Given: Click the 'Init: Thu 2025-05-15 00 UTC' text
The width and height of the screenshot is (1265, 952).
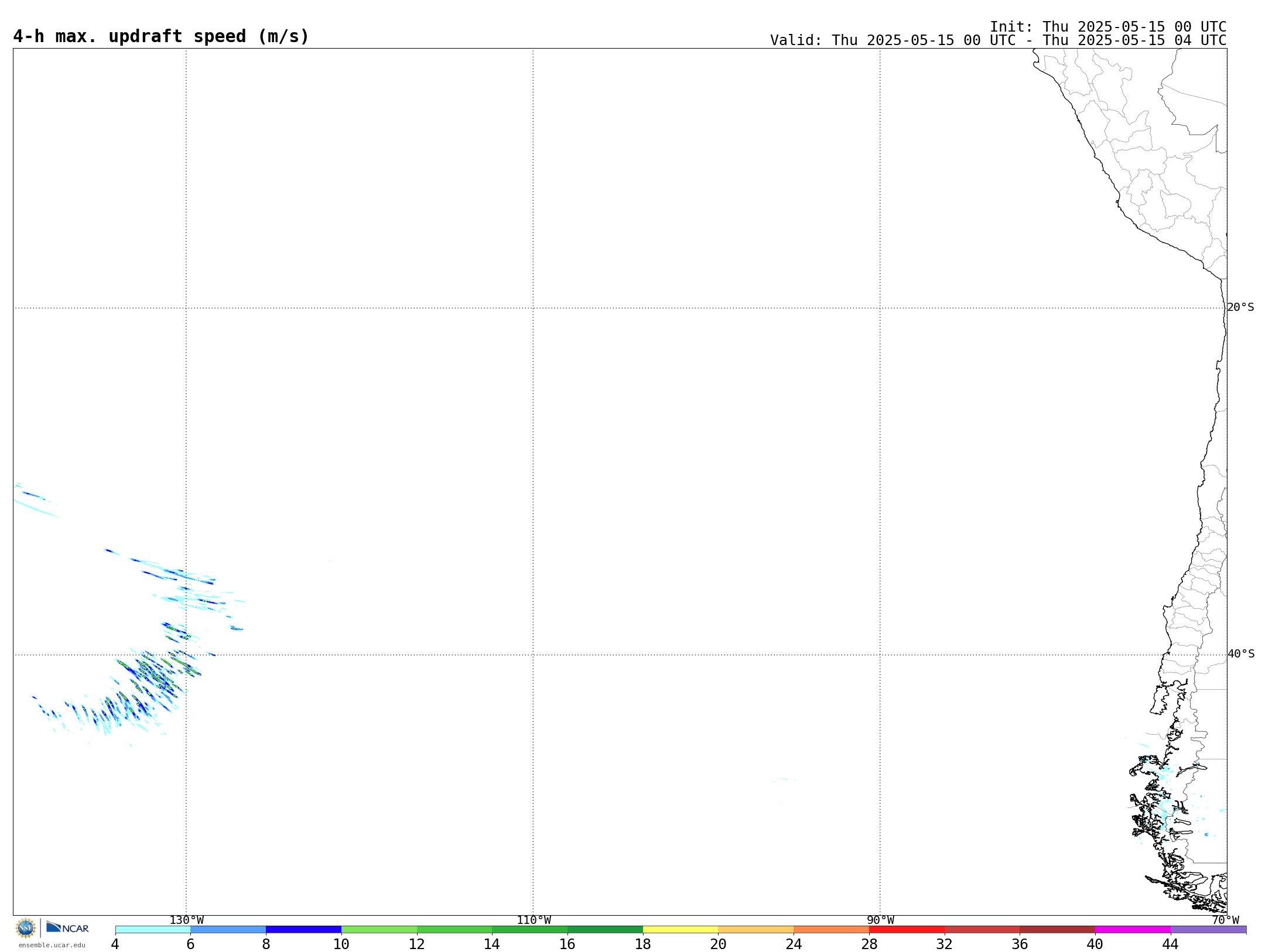Looking at the screenshot, I should point(1108,27).
